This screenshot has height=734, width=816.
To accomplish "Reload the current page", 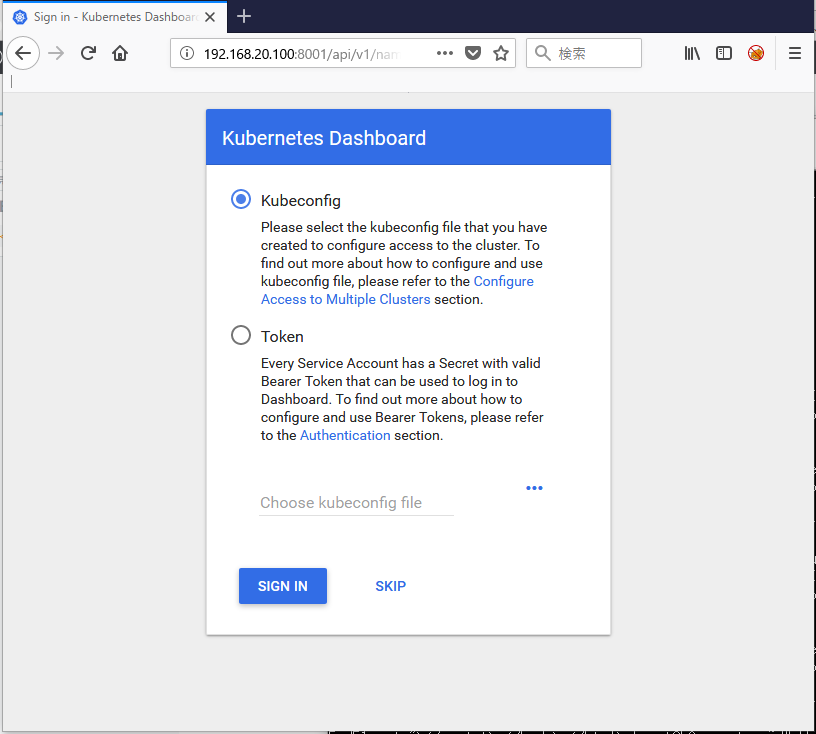I will click(88, 53).
